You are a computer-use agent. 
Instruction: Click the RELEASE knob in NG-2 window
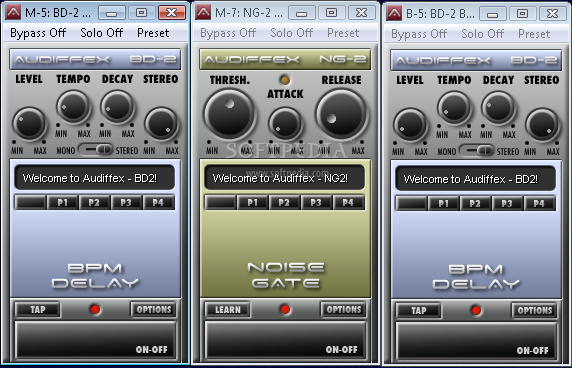coord(341,114)
